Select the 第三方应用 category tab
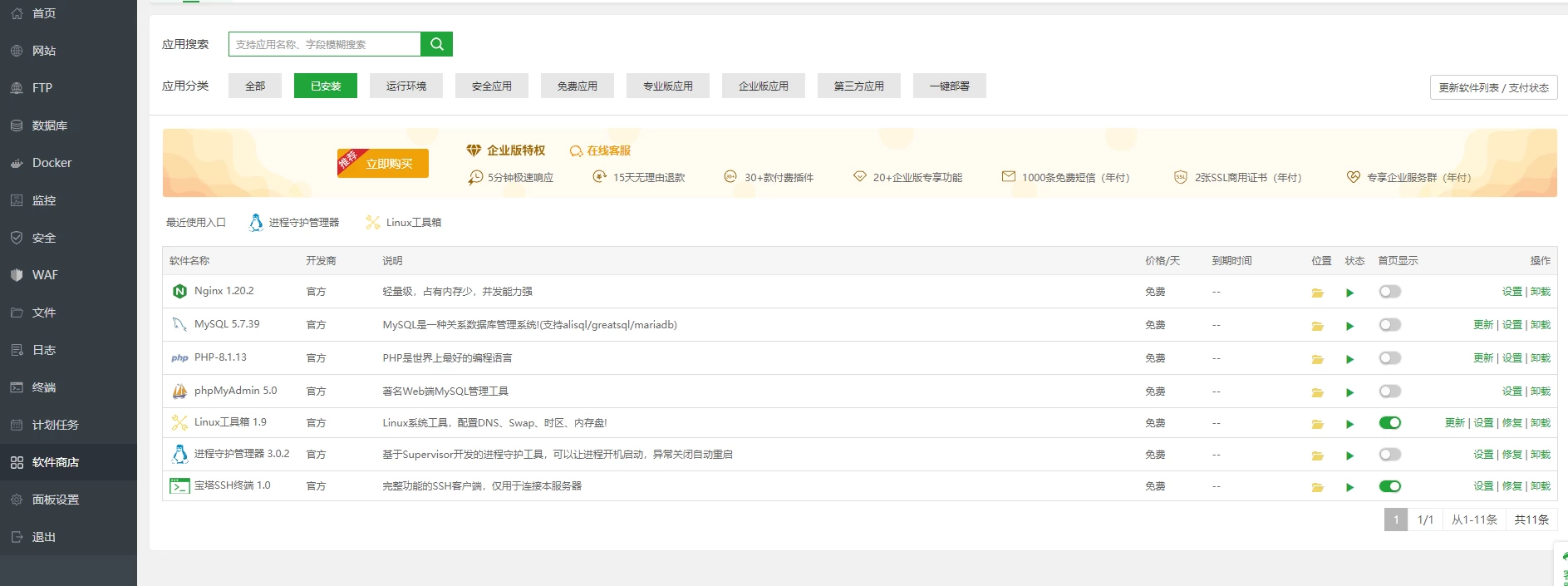The height and width of the screenshot is (586, 1568). 859,86
